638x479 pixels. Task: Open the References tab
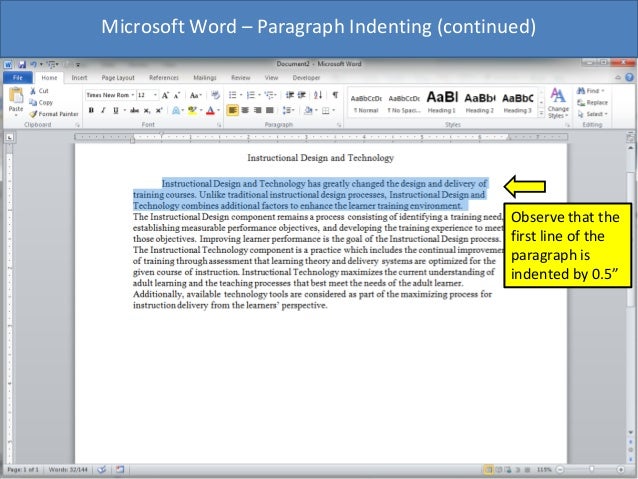(164, 77)
